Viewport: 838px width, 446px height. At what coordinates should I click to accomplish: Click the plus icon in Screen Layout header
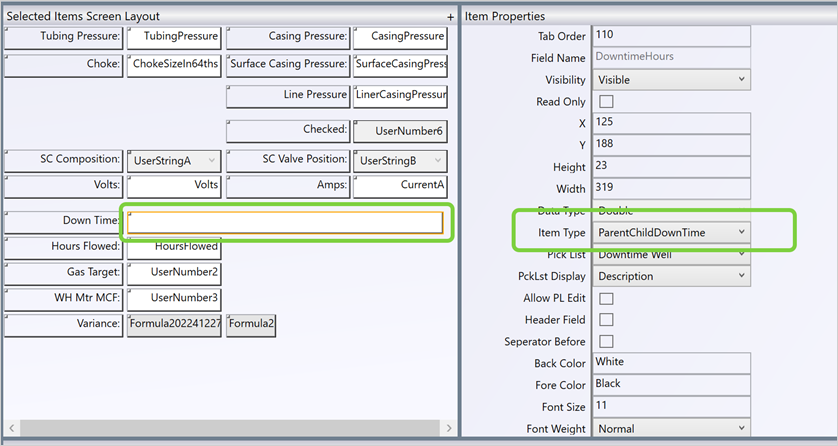tap(450, 17)
